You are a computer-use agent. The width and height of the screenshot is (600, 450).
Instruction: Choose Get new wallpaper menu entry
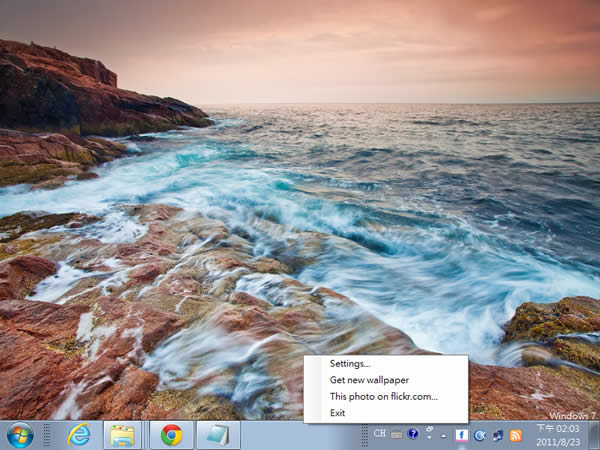(x=386, y=380)
